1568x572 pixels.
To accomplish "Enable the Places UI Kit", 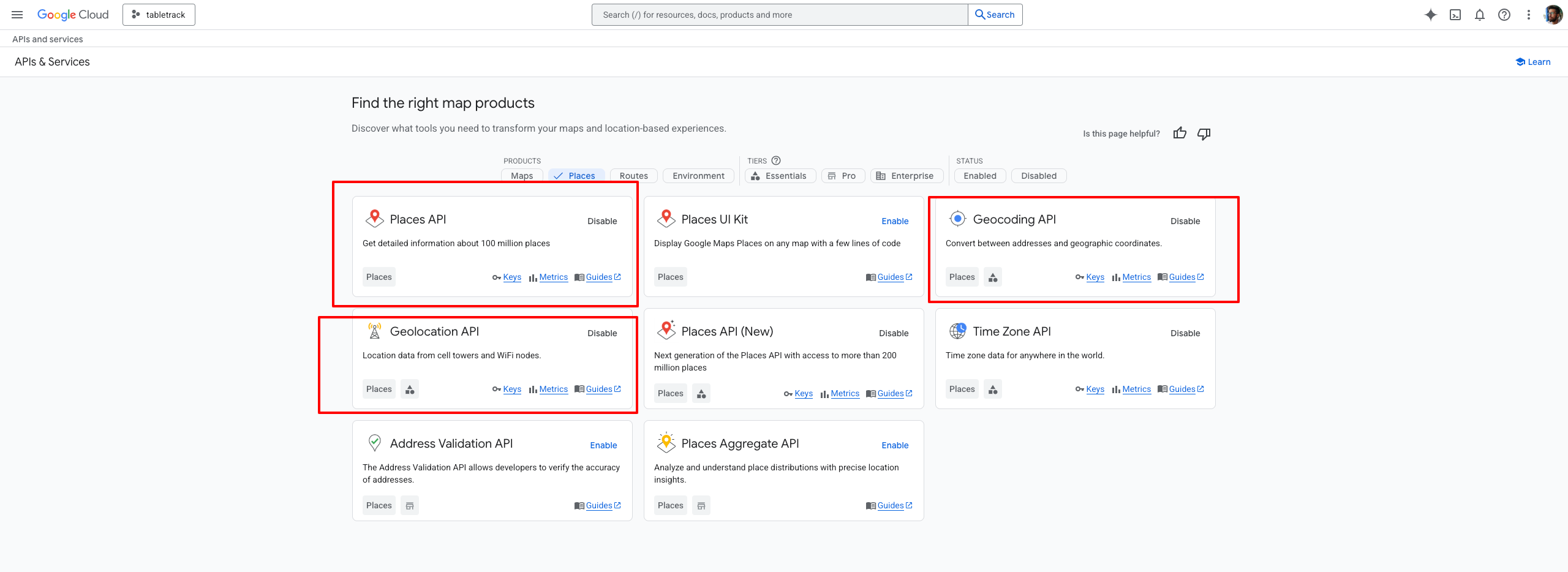I will pyautogui.click(x=895, y=221).
